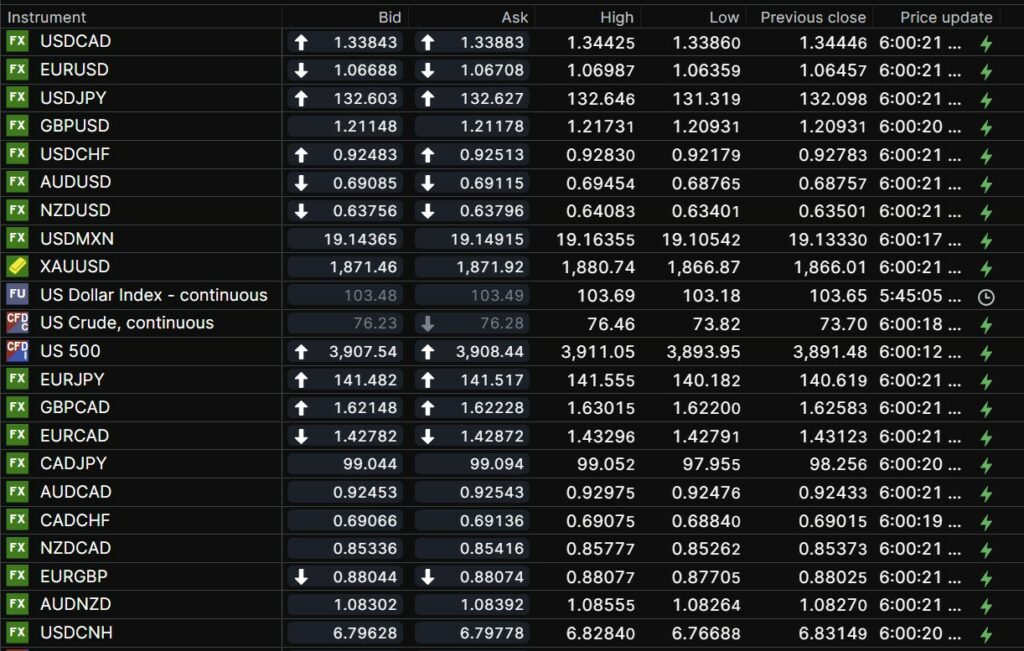
Task: Sort by the Instrument column header
Action: (47, 17)
